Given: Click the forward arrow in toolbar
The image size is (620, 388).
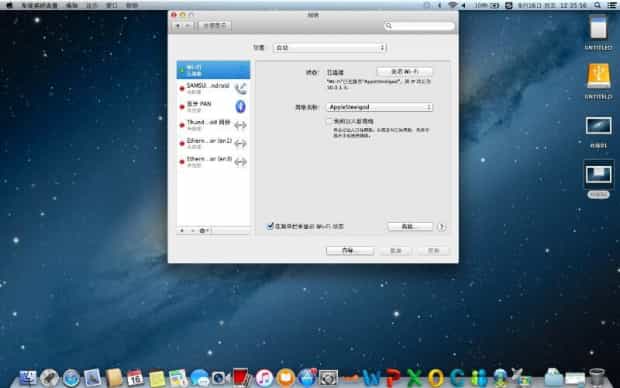Looking at the screenshot, I should [x=188, y=26].
